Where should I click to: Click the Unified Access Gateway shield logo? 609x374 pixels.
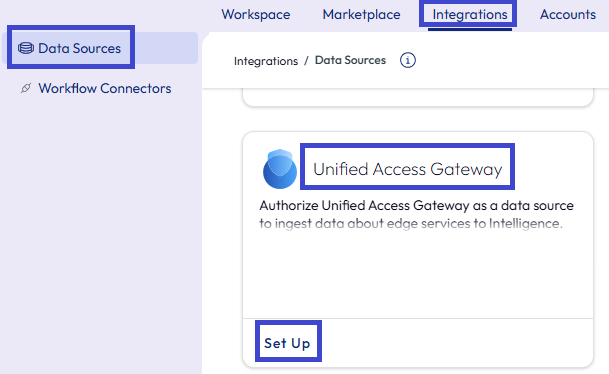click(280, 169)
